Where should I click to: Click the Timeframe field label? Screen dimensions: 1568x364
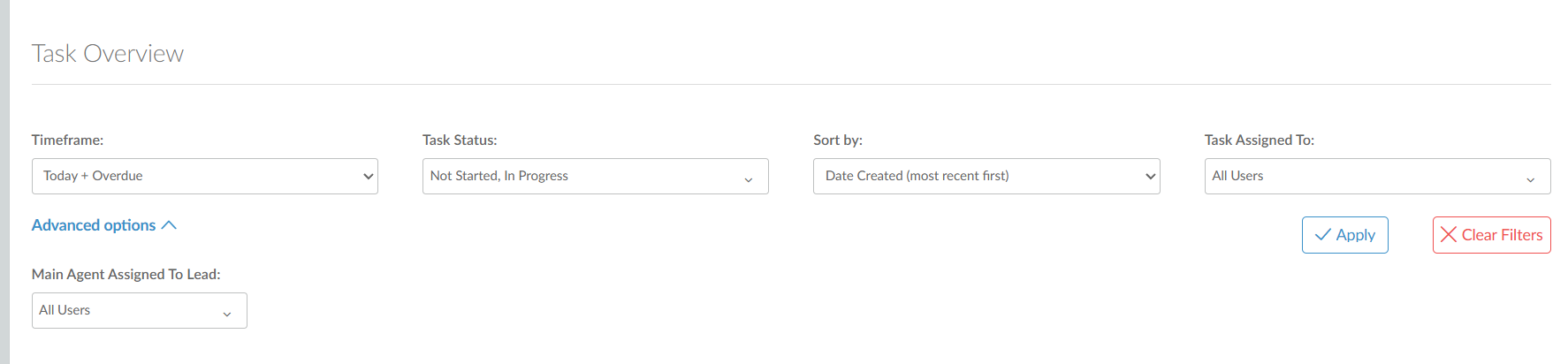pyautogui.click(x=68, y=140)
